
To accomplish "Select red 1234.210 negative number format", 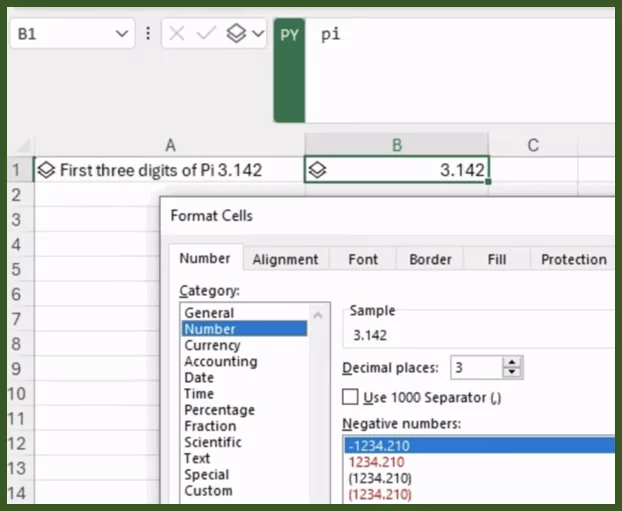I will 376,462.
